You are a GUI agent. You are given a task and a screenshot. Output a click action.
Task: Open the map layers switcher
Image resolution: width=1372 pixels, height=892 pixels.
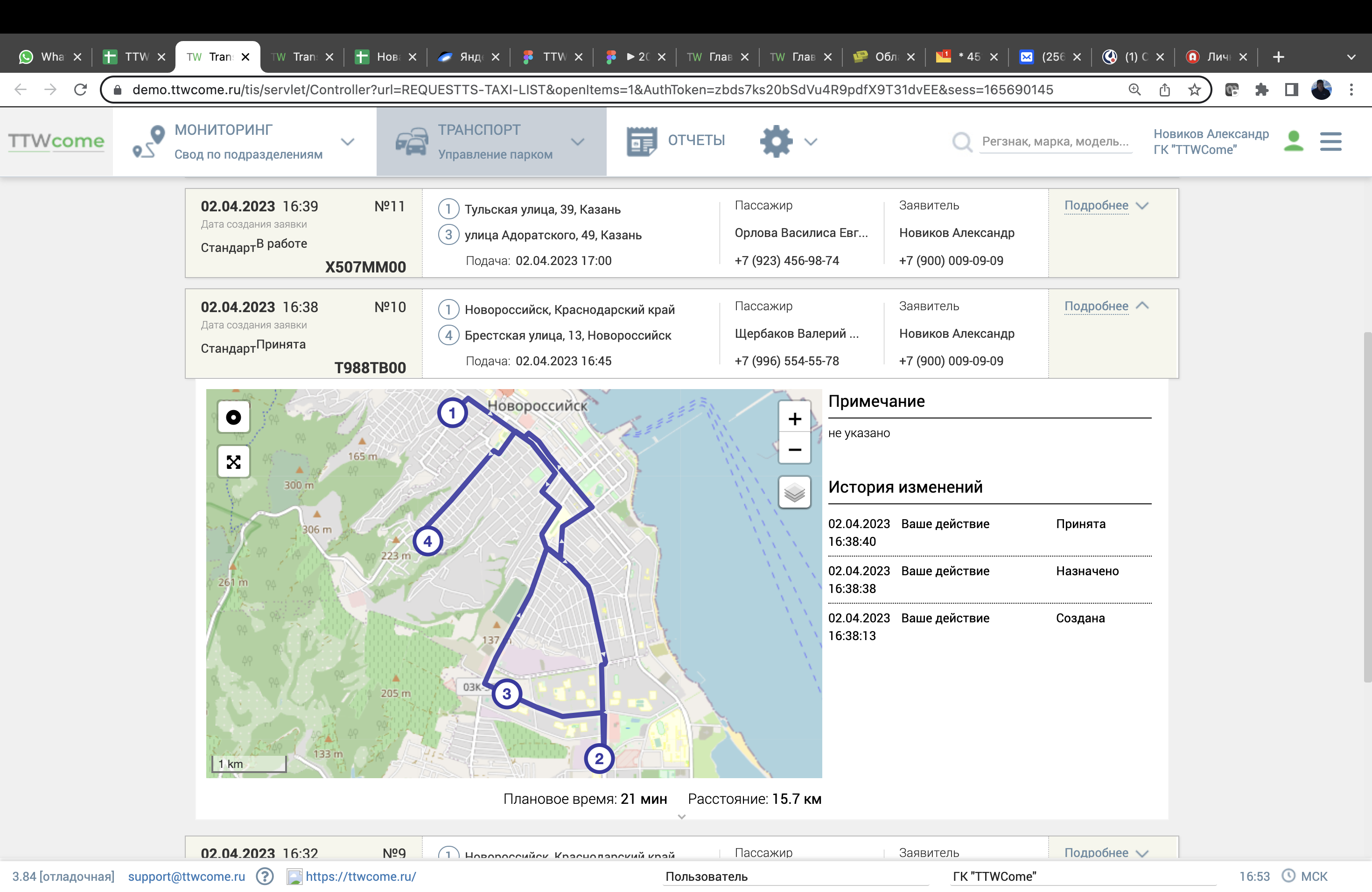pyautogui.click(x=794, y=493)
